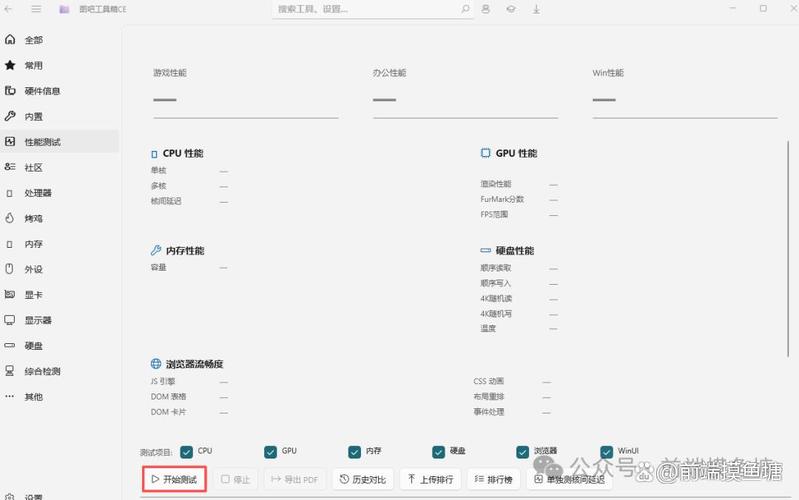Image resolution: width=799 pixels, height=500 pixels.
Task: Open the 烤鸡 stress test section
Action: [60, 218]
